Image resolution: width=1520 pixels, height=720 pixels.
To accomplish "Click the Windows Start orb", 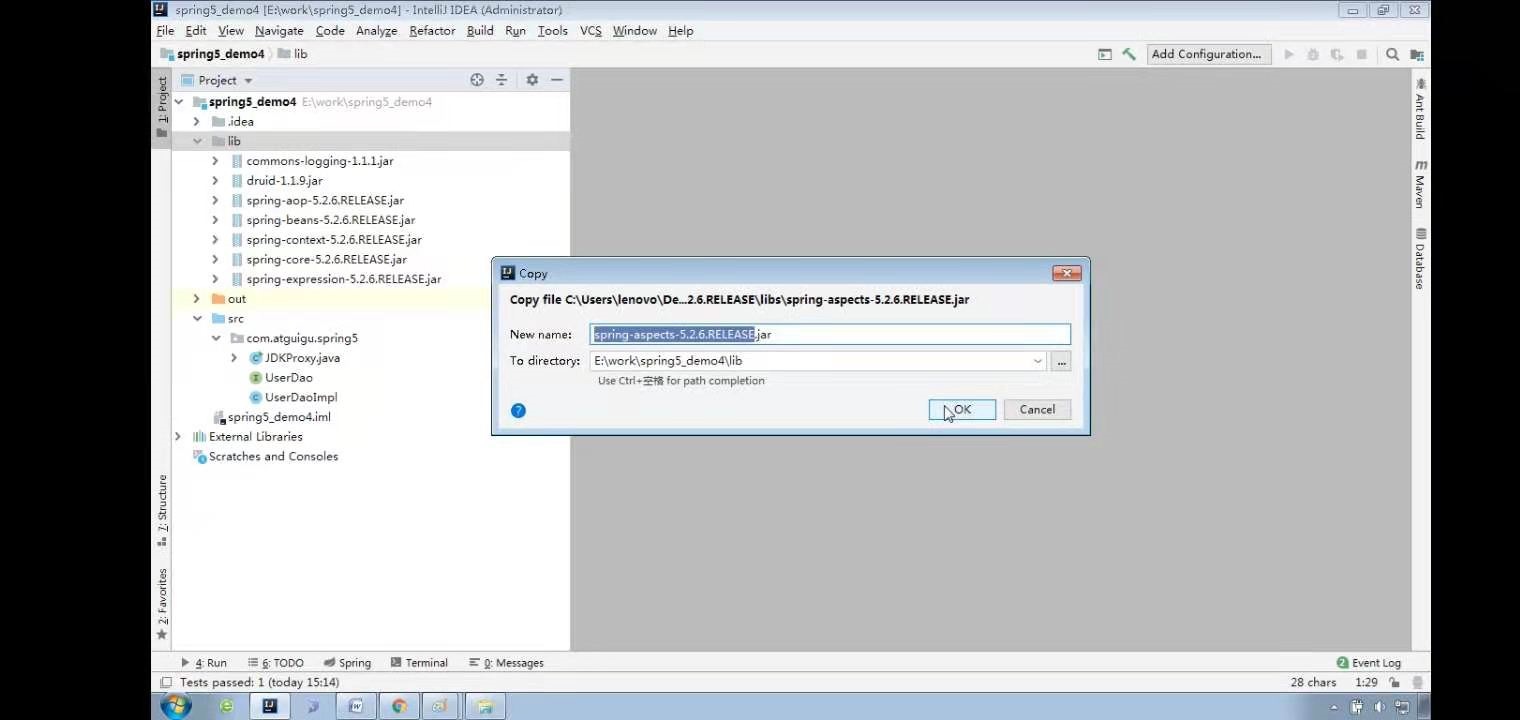I will (x=176, y=706).
